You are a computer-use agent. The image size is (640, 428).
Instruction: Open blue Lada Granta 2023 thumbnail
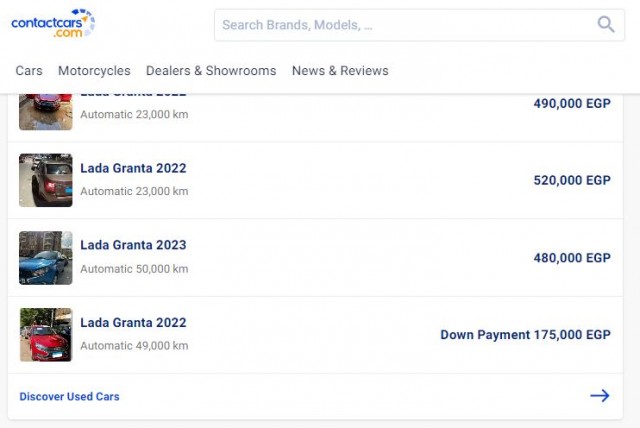click(x=46, y=258)
